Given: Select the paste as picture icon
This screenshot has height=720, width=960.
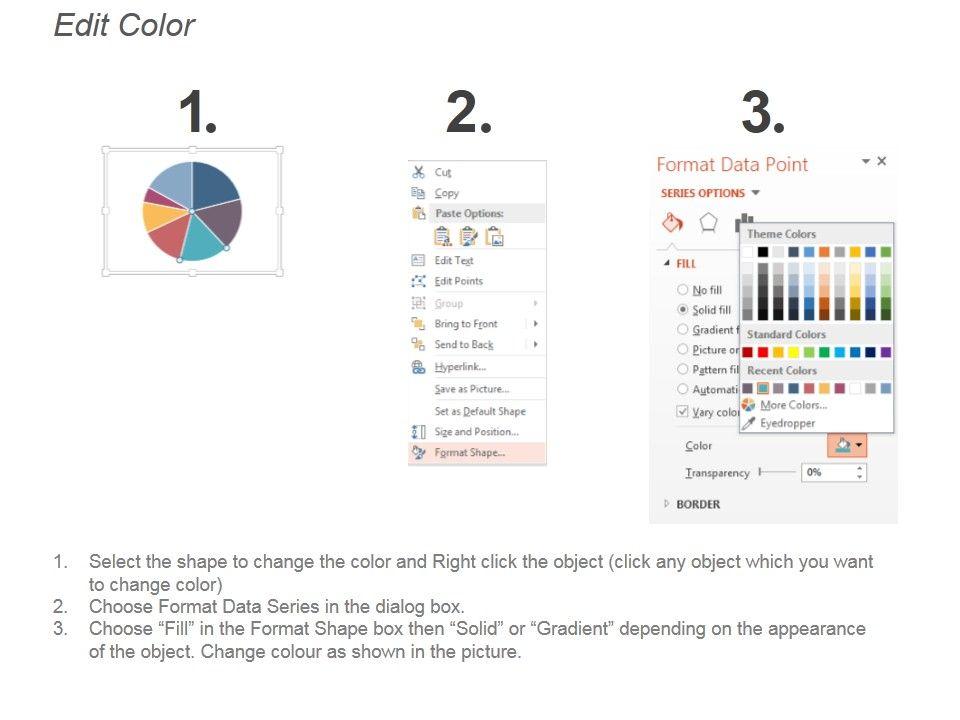Looking at the screenshot, I should click(x=494, y=236).
